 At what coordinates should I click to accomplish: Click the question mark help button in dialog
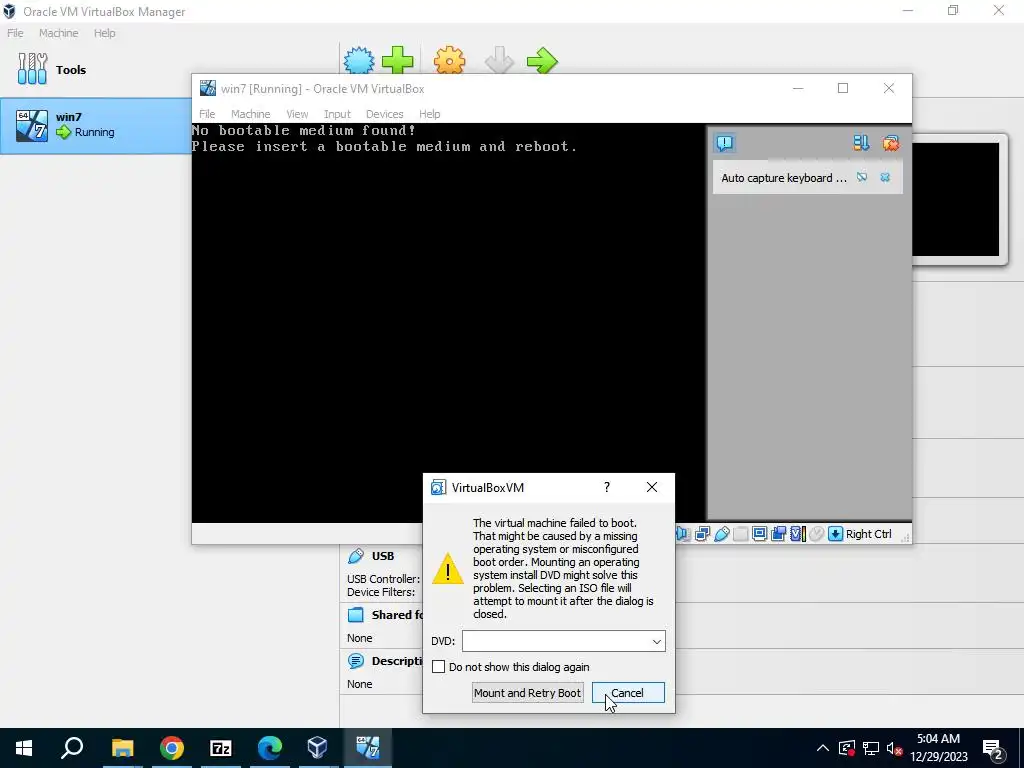pos(607,487)
